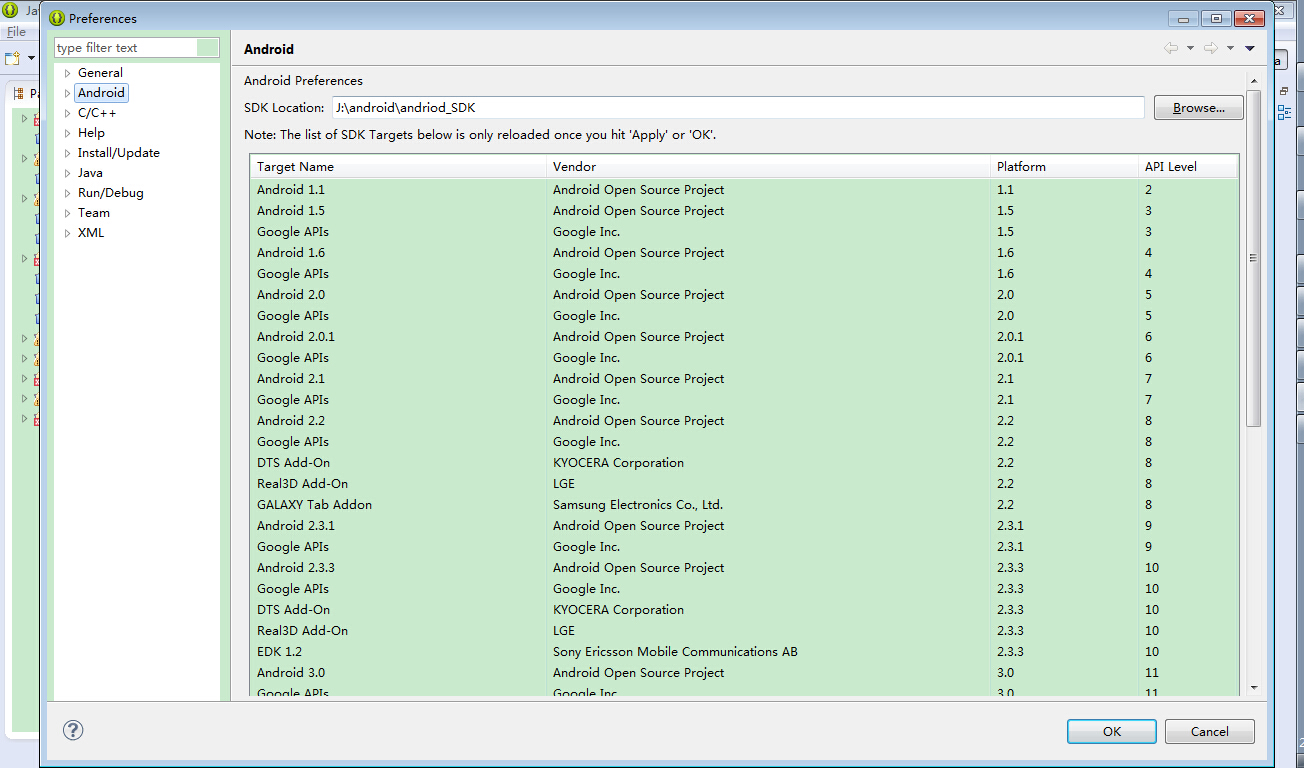Open the forward history dropdown arrow
The height and width of the screenshot is (768, 1304).
[x=1230, y=48]
